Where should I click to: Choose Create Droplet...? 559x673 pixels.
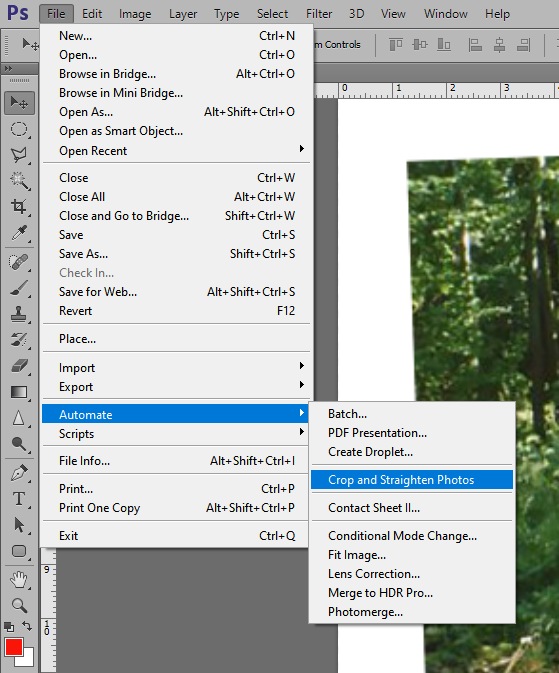[x=412, y=452]
